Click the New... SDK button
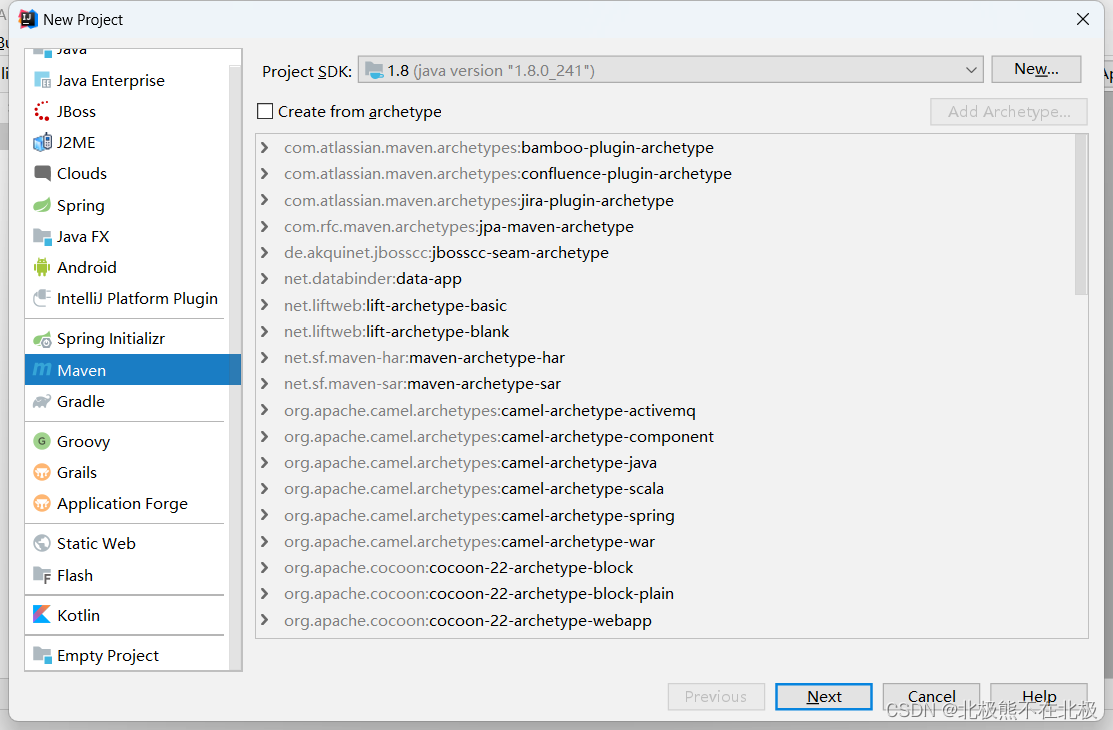 click(1036, 69)
